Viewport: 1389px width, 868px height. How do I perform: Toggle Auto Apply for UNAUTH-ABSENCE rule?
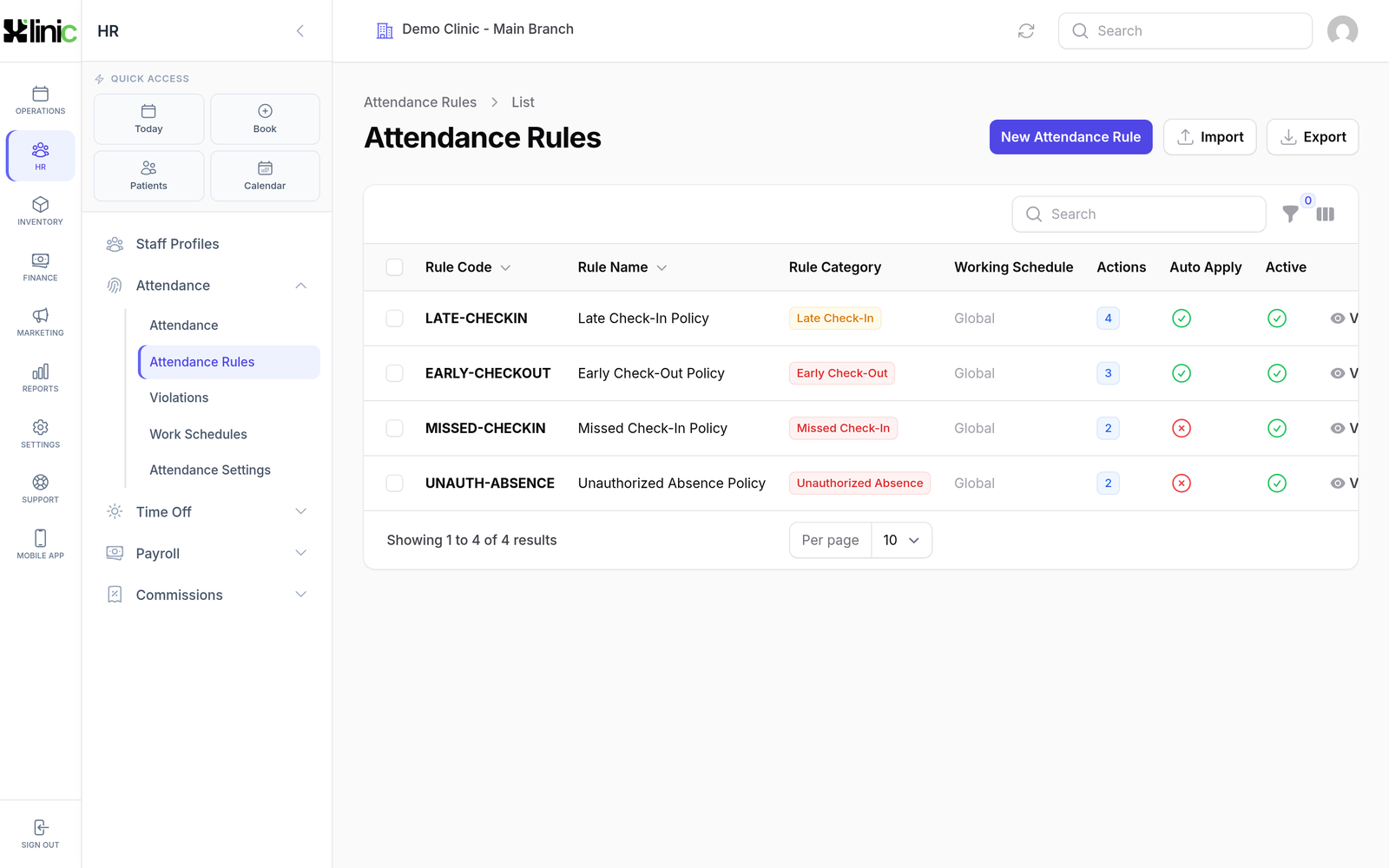[1182, 483]
